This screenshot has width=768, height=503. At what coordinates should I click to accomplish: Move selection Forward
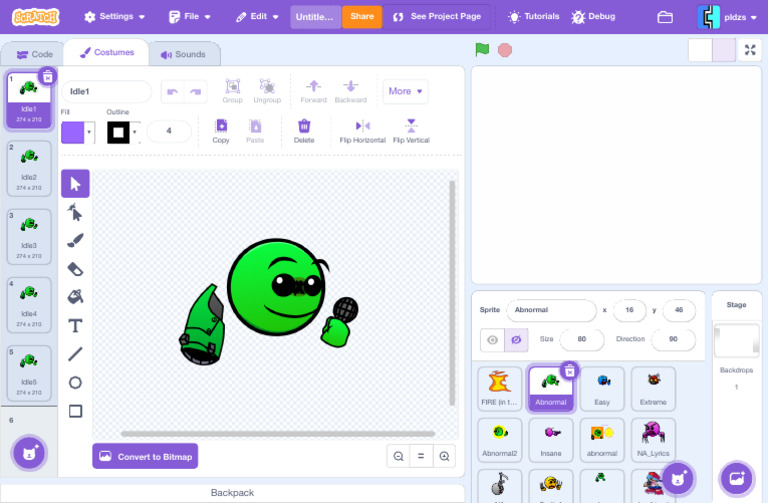313,91
